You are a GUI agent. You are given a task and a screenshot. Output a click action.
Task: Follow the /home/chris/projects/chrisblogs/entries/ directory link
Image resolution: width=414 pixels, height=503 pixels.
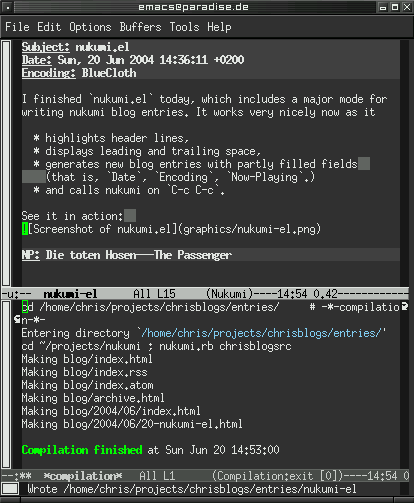[x=261, y=333]
